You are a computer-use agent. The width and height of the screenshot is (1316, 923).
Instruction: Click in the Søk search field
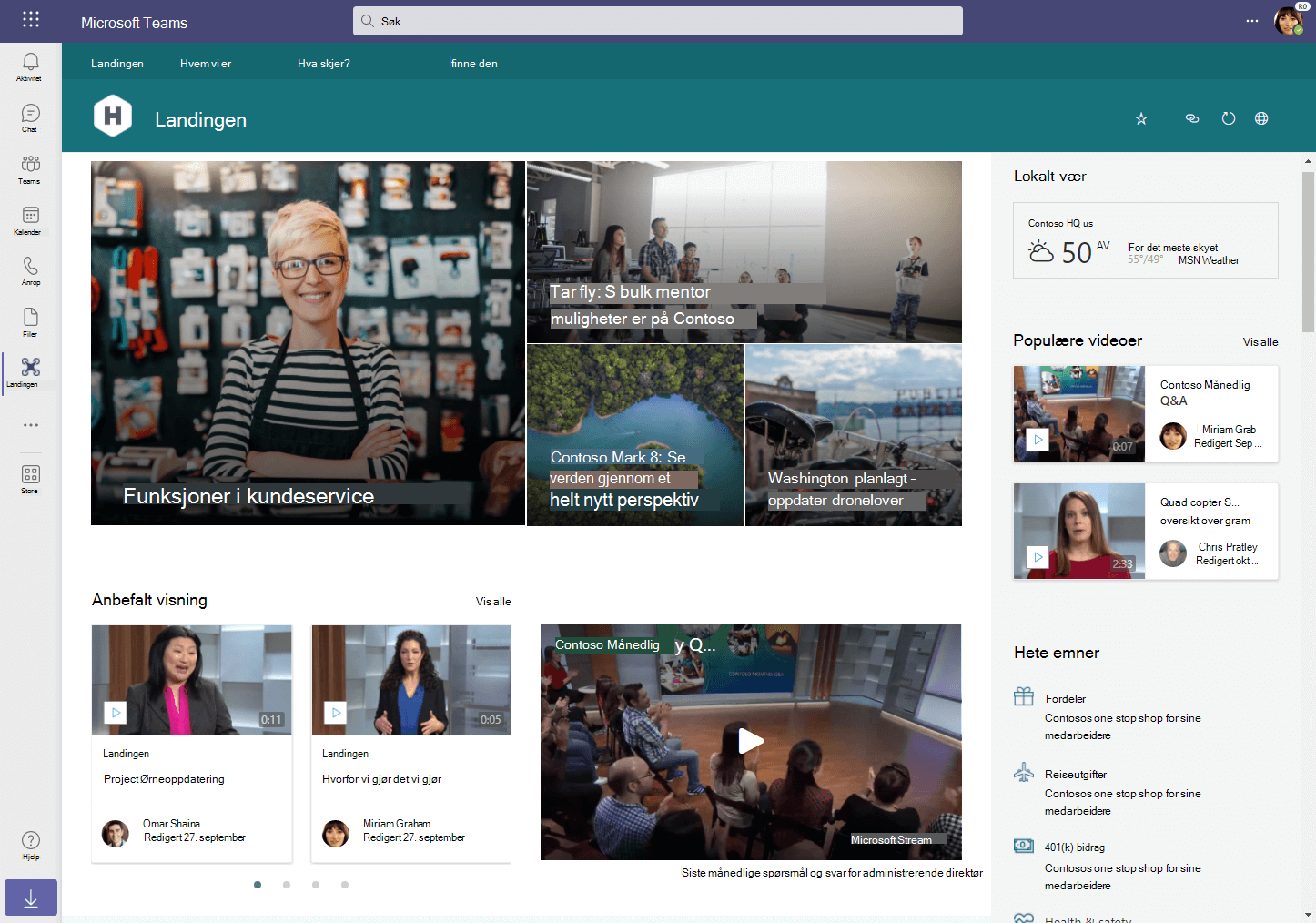pyautogui.click(x=658, y=21)
